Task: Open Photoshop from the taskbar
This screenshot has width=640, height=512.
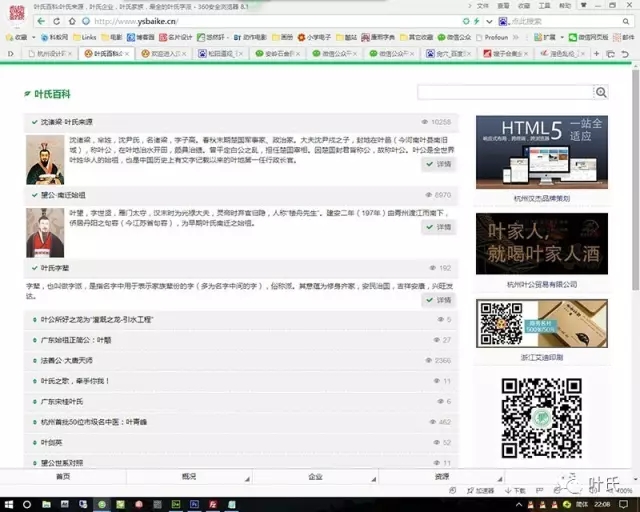Action: click(x=194, y=505)
